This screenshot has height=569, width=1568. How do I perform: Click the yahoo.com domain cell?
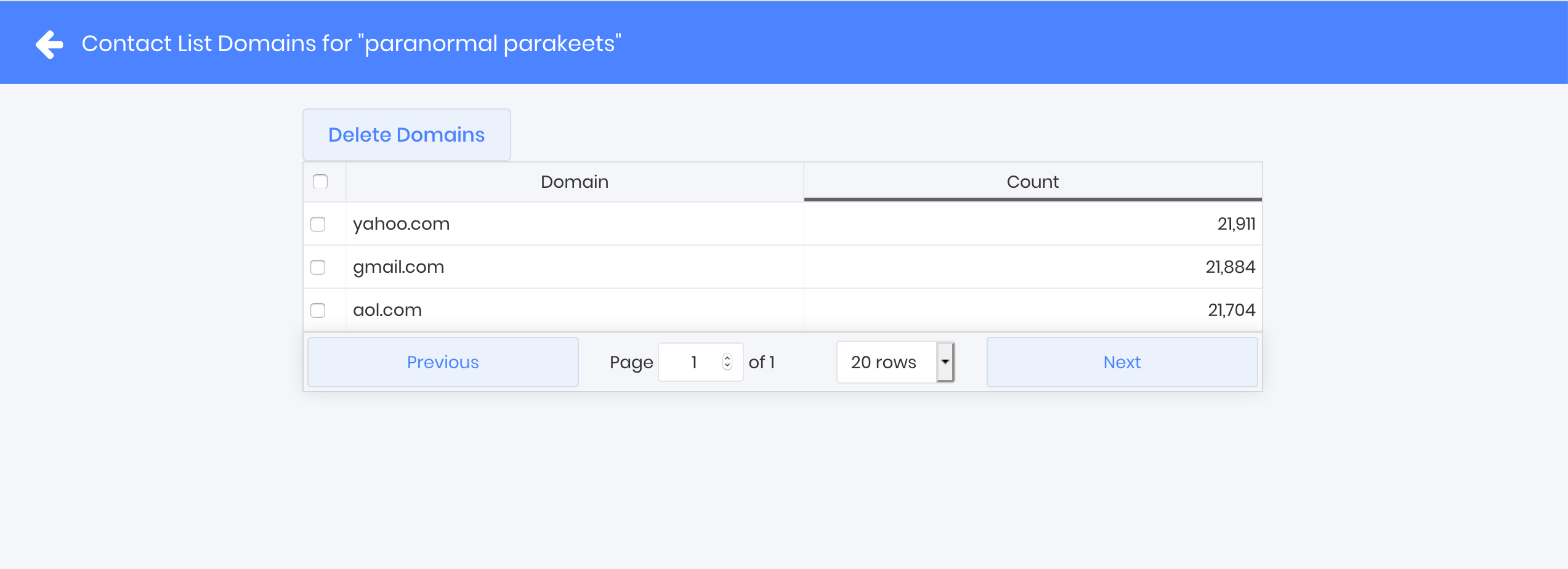pyautogui.click(x=402, y=224)
